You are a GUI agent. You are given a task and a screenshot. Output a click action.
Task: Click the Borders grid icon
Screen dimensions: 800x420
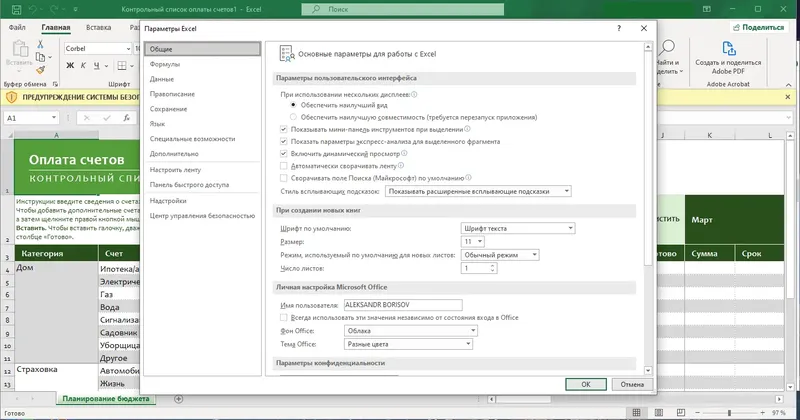(122, 65)
